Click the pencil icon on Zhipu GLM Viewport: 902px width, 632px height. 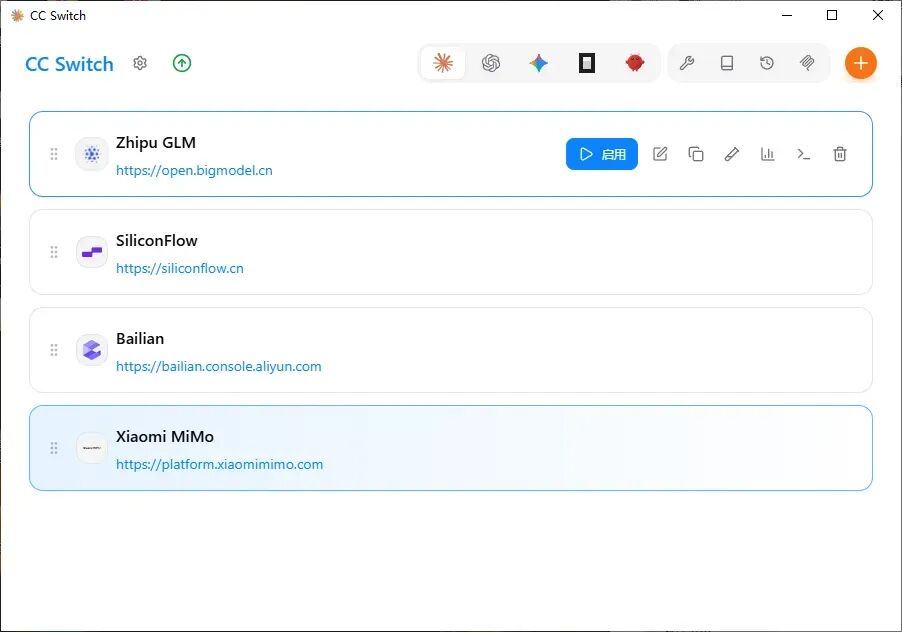click(x=732, y=154)
